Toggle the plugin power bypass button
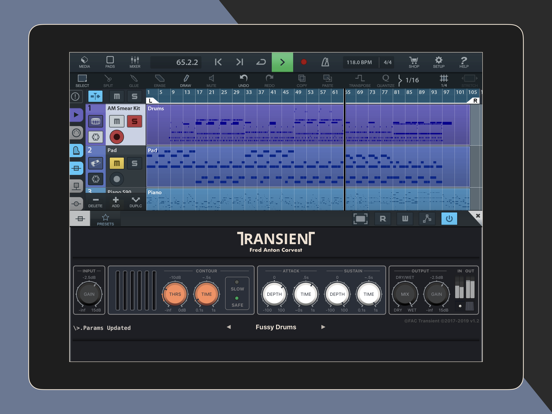552x414 pixels. point(449,219)
